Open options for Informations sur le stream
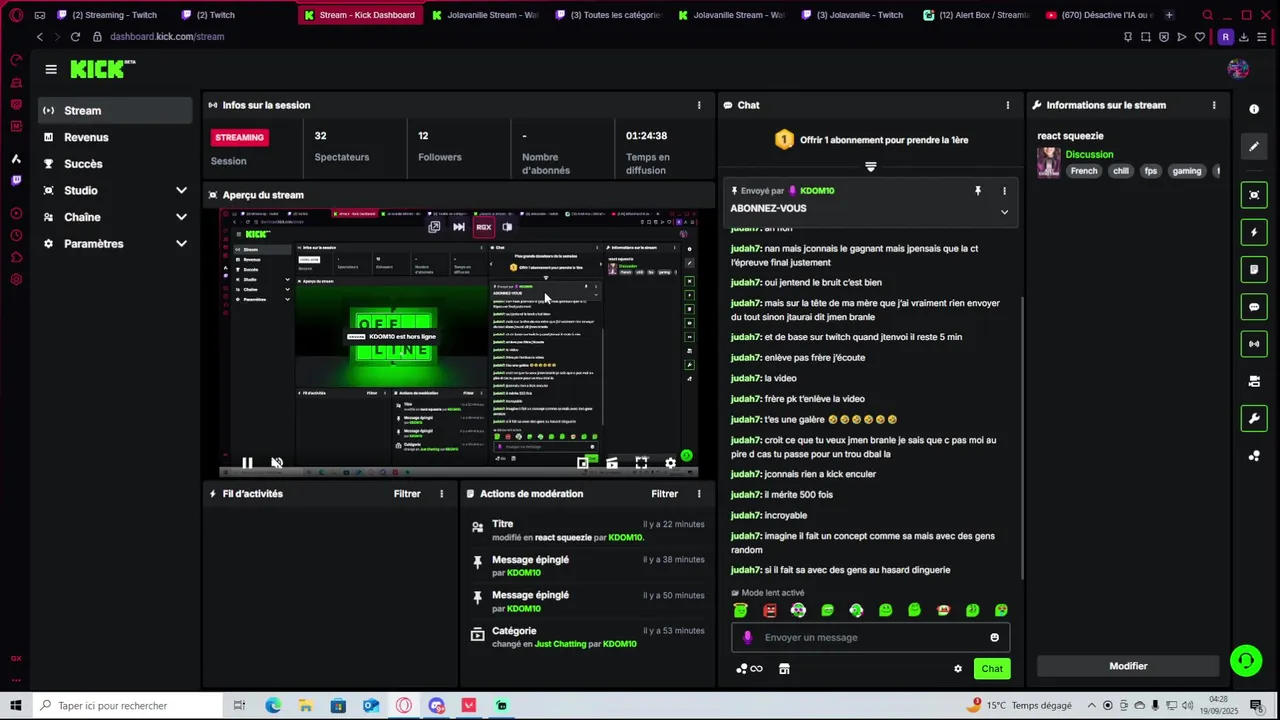This screenshot has width=1280, height=720. click(1214, 105)
